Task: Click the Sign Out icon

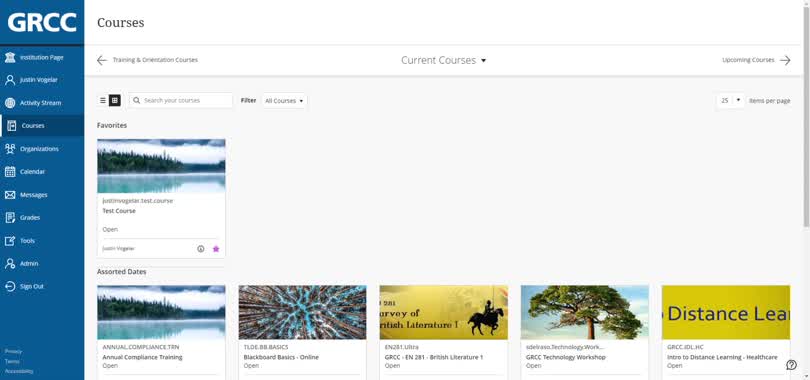Action: 10,286
